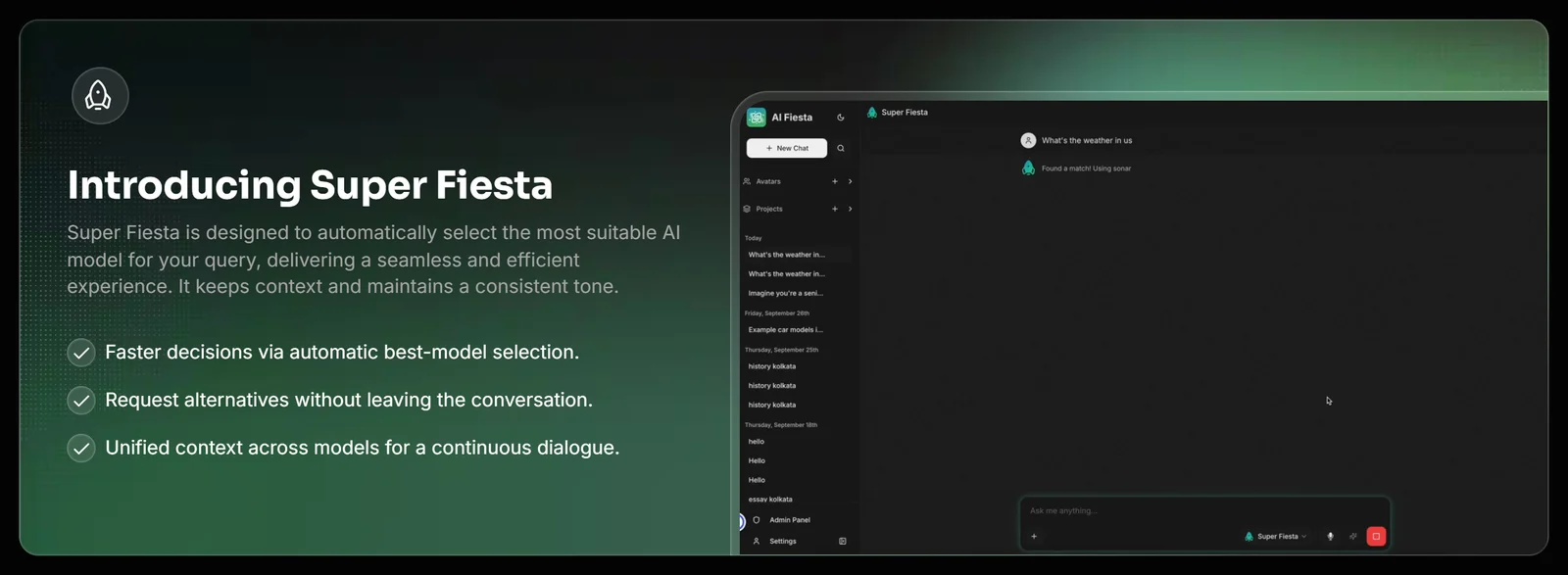Open the "essay kolkata" chat

(770, 500)
